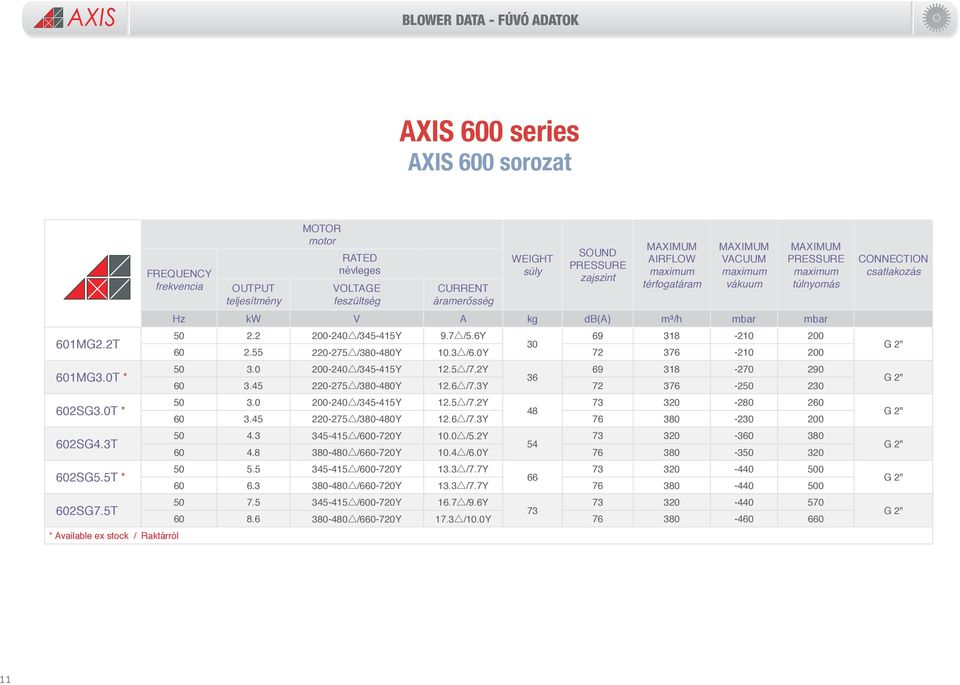Click model name 601MG2.2T
Viewport: 960px width, 685px height.
pyautogui.click(x=88, y=344)
